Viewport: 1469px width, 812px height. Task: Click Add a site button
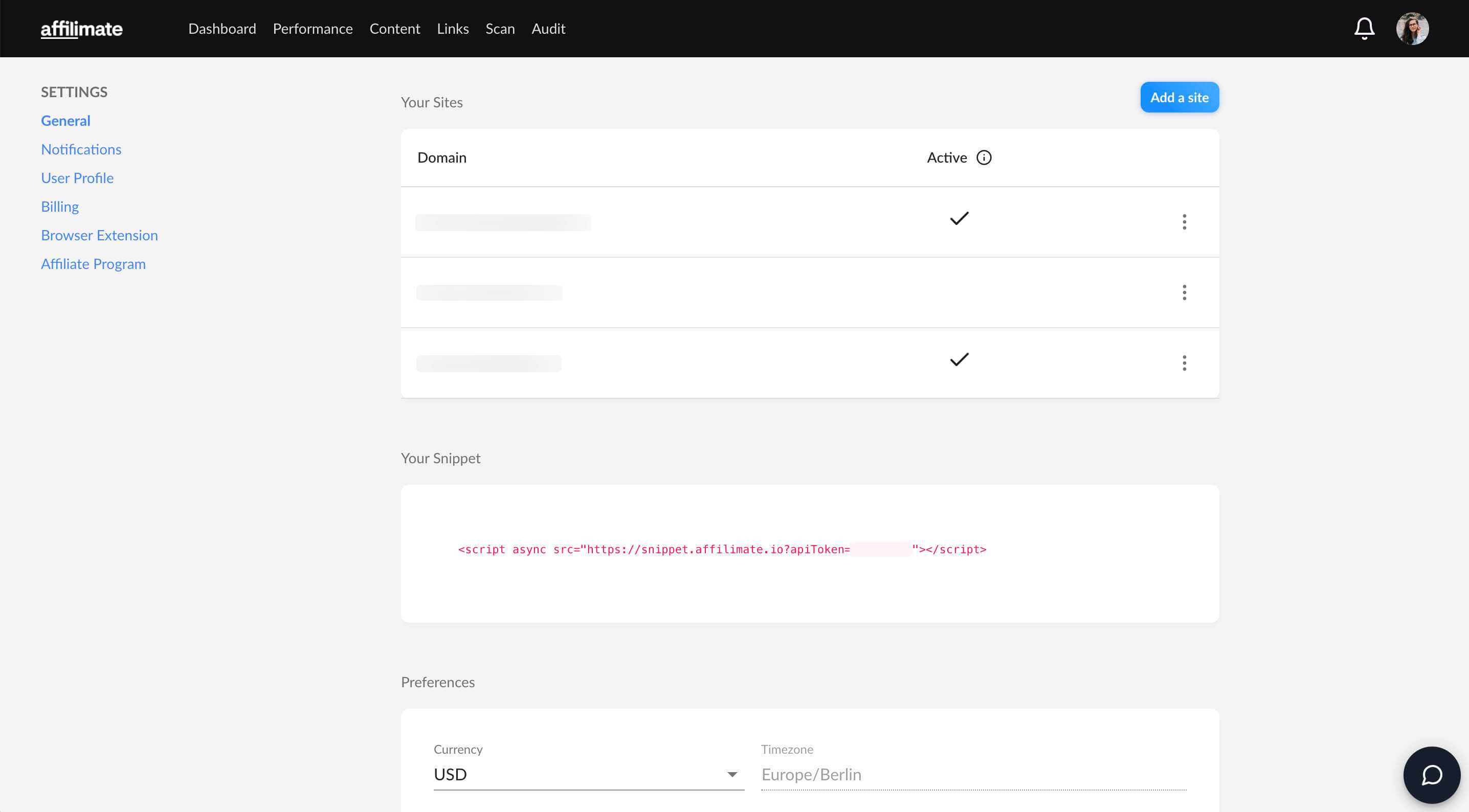click(x=1180, y=97)
